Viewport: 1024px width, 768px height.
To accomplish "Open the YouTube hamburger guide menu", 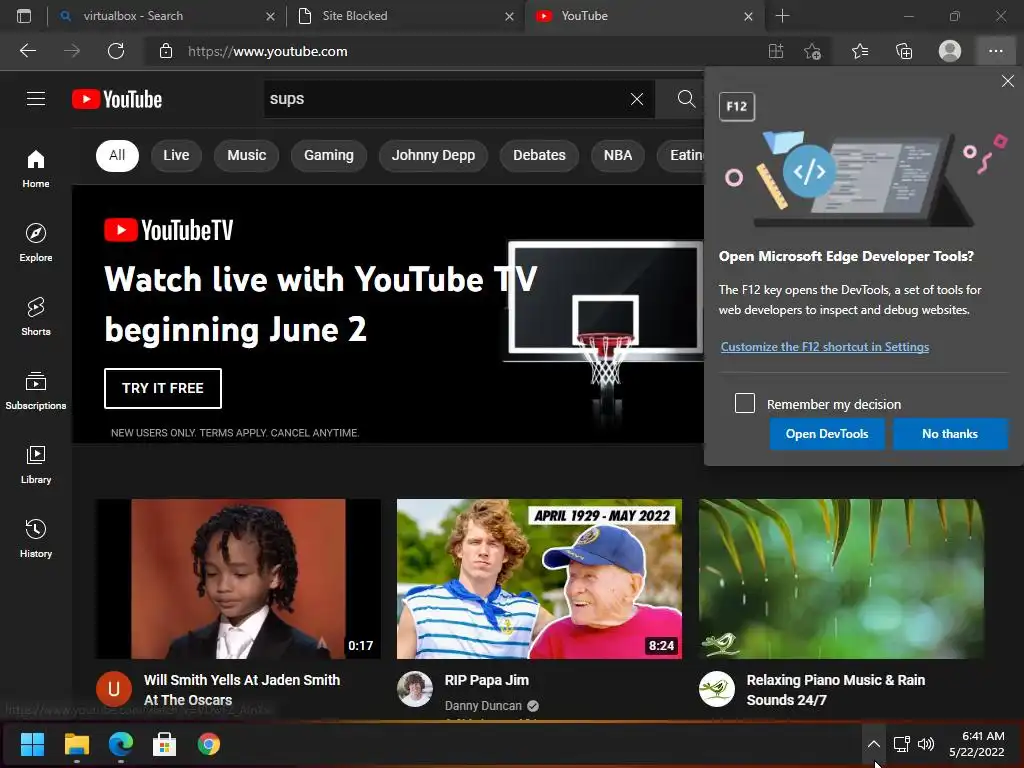I will pyautogui.click(x=36, y=99).
